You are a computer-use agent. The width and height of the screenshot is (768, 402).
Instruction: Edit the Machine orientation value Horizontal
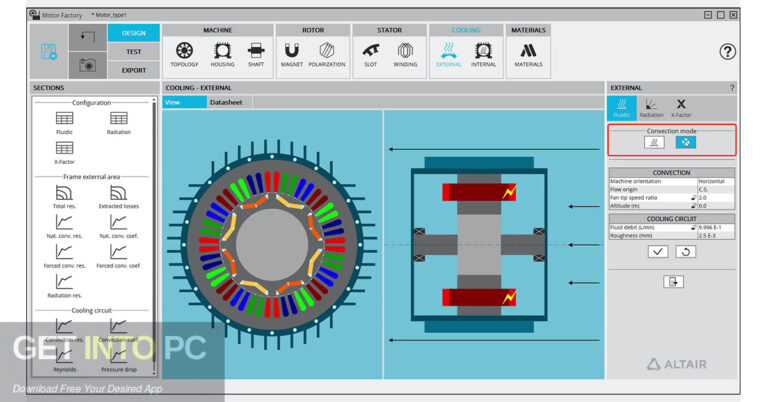(x=716, y=181)
